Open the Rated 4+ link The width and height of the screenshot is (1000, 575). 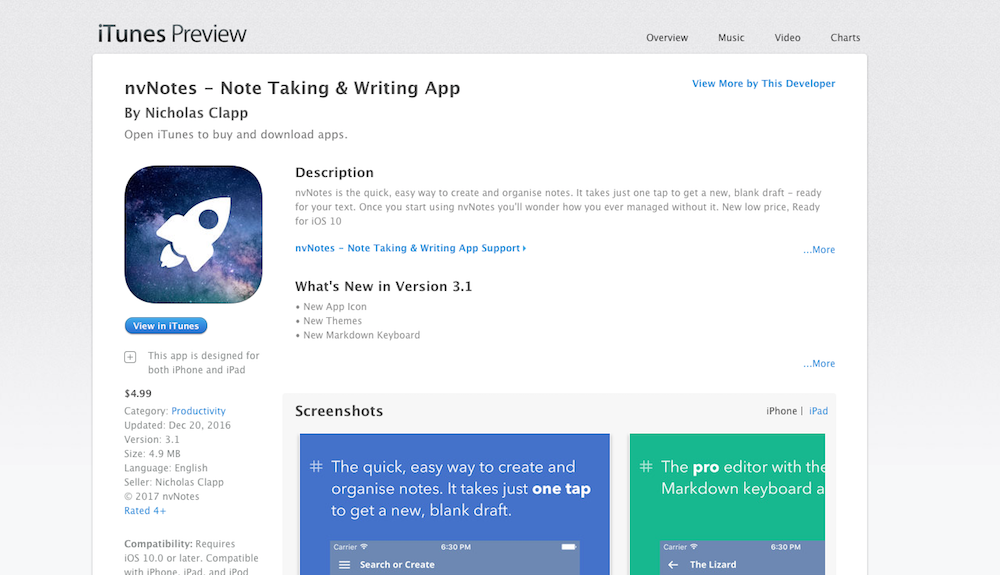(x=145, y=511)
